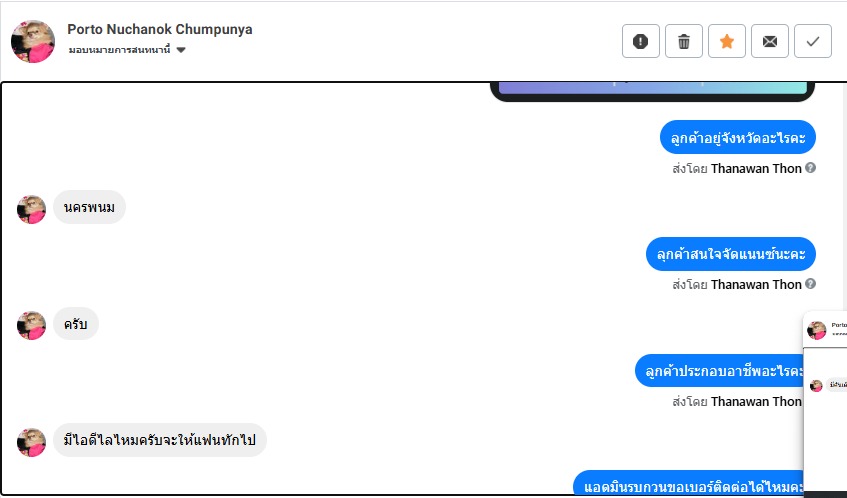Delete conversation using trash icon

tap(684, 41)
